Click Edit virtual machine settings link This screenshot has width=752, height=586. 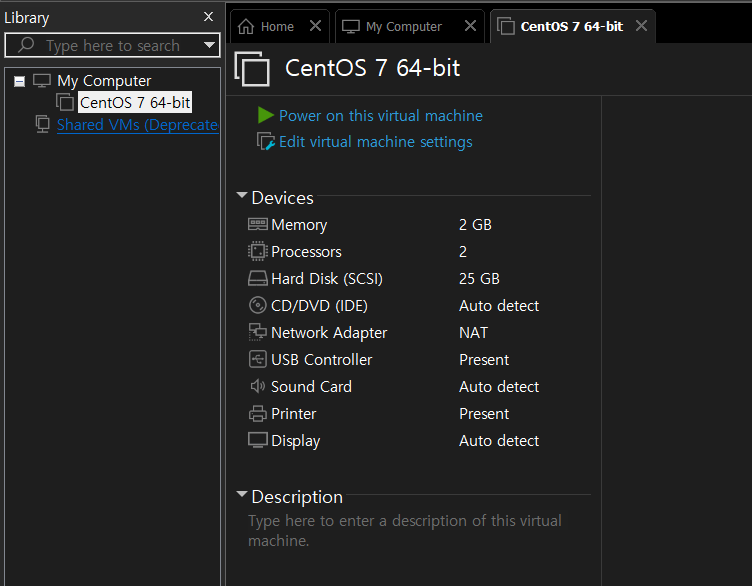[376, 142]
